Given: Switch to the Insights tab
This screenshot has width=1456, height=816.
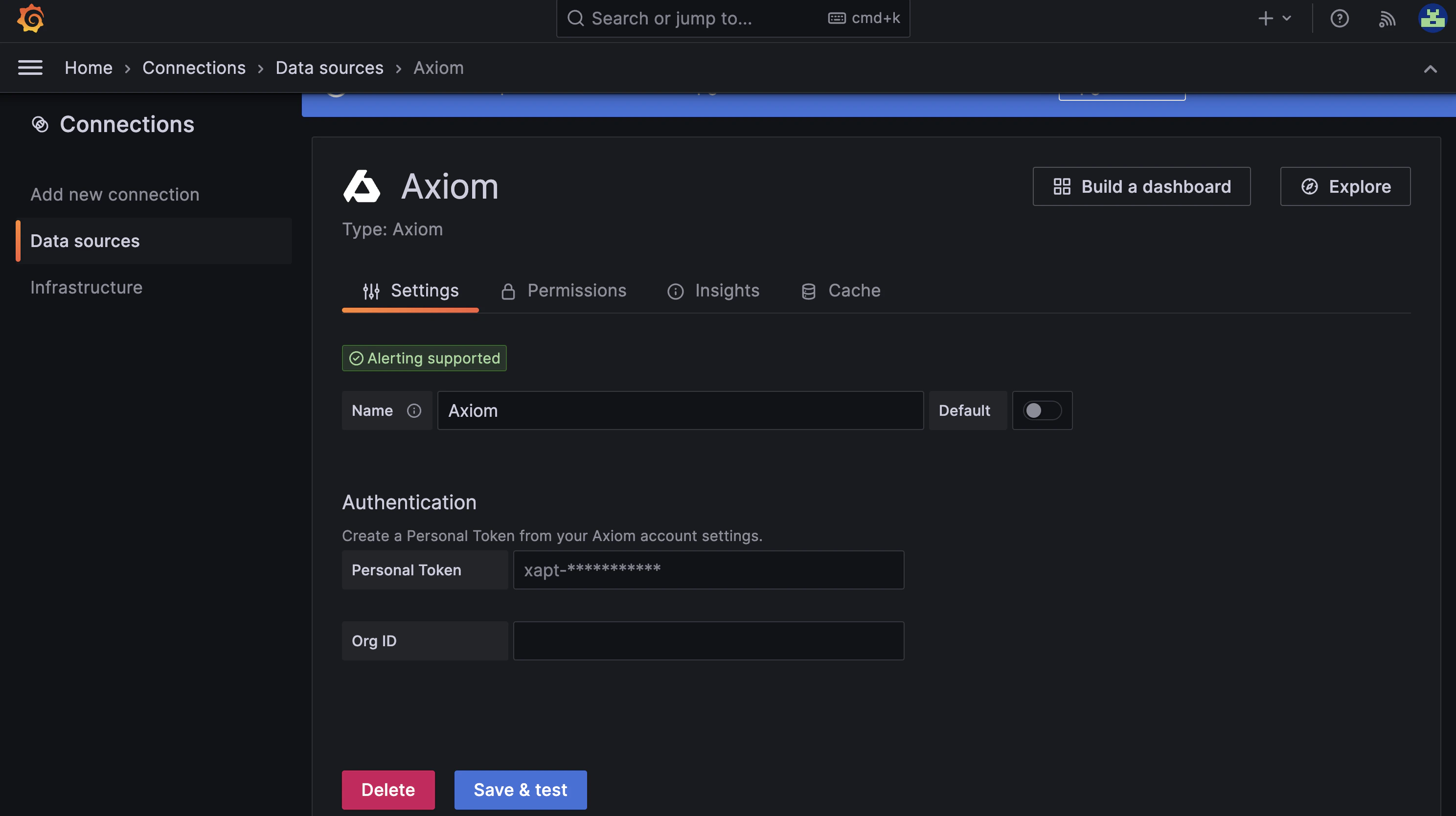Looking at the screenshot, I should coord(713,291).
